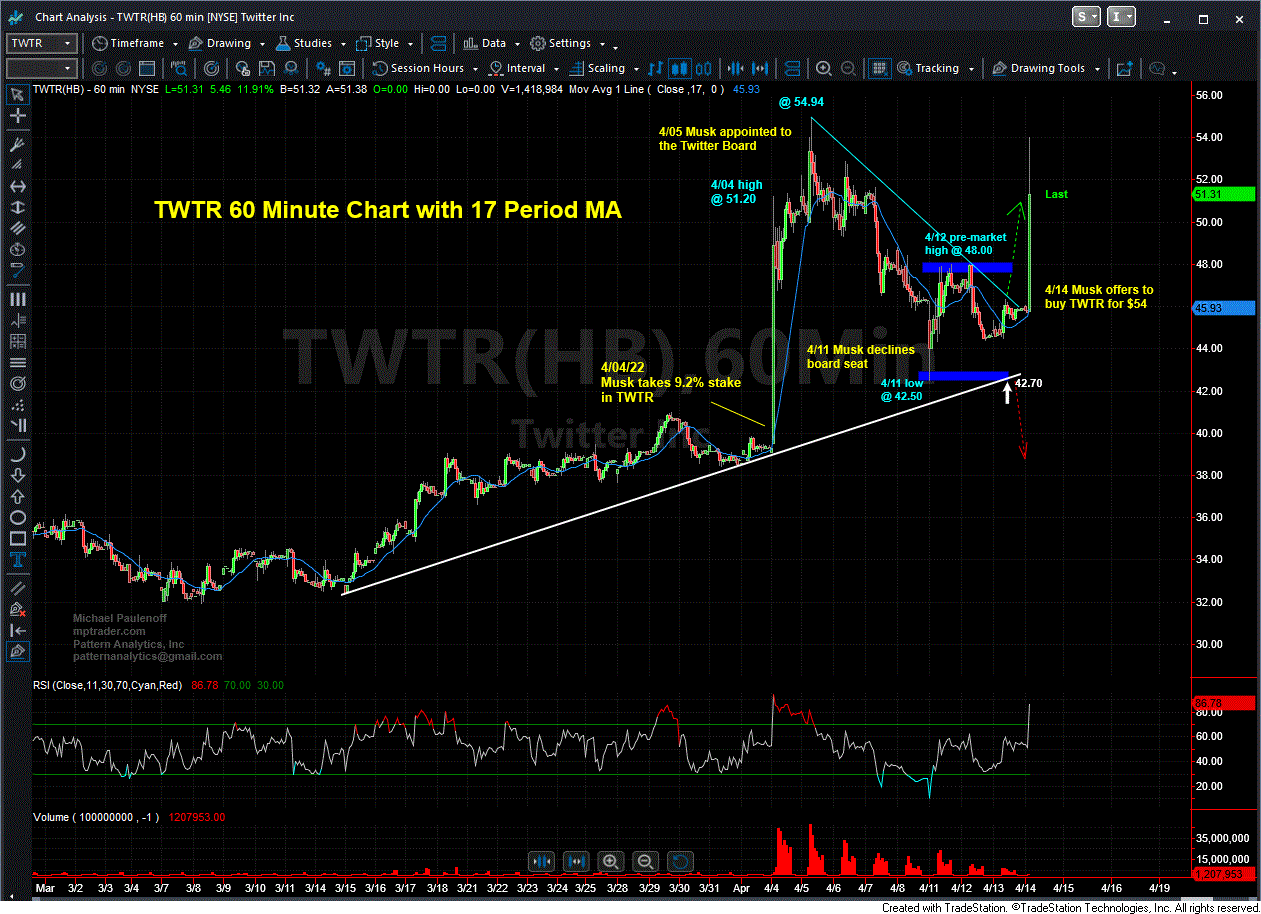This screenshot has width=1261, height=914.
Task: Expand the Drawing Tools dropdown arrow
Action: pos(1098,69)
